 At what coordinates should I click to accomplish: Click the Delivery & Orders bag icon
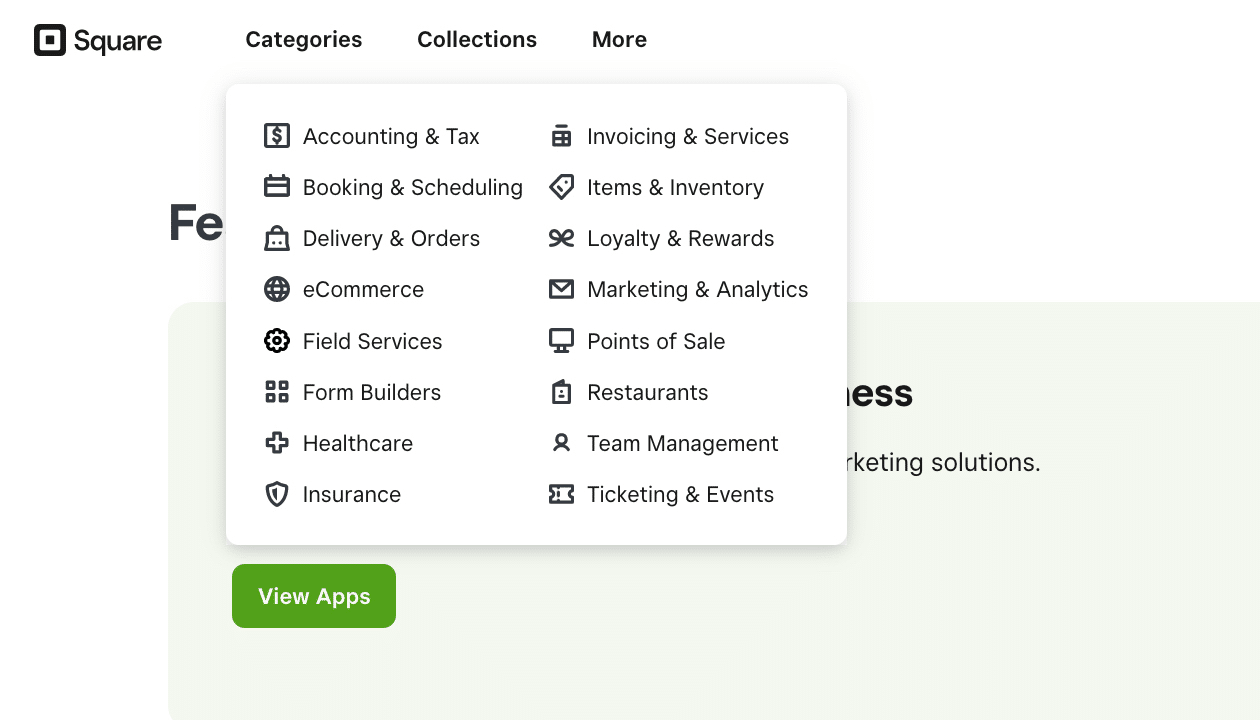pyautogui.click(x=277, y=238)
